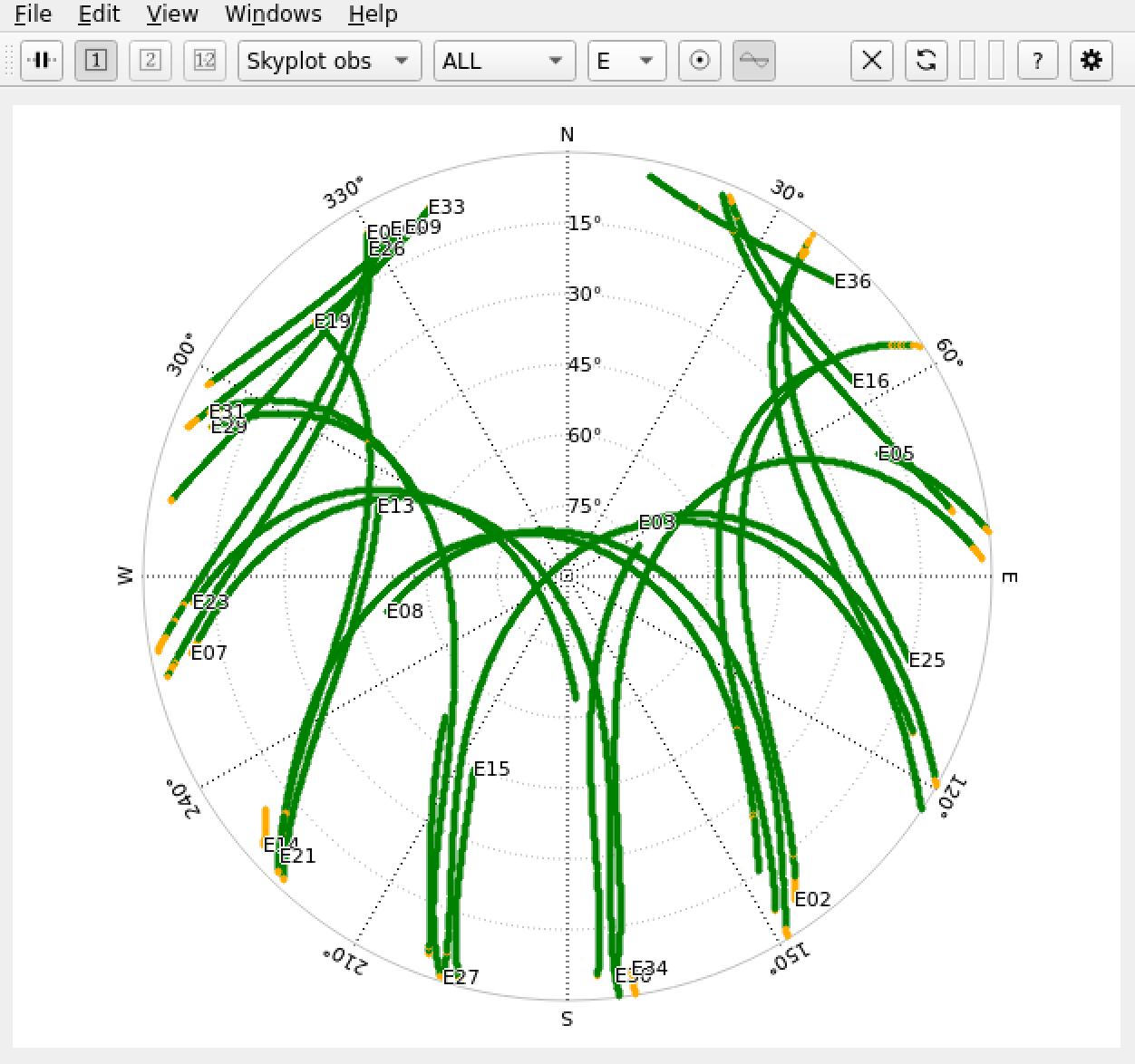The width and height of the screenshot is (1135, 1064).
Task: Open the Edit menu
Action: [x=98, y=14]
